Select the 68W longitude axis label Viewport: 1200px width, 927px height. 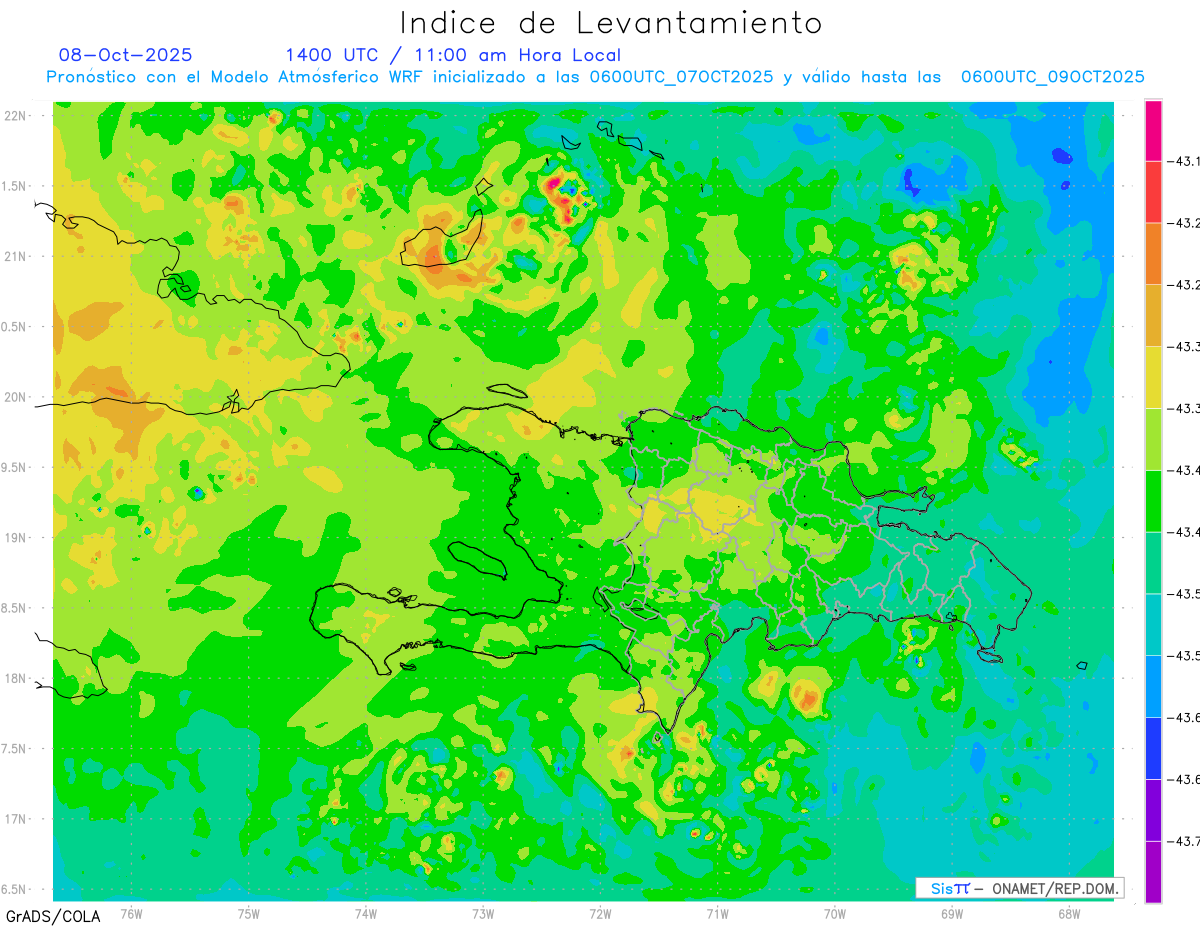[x=1068, y=914]
